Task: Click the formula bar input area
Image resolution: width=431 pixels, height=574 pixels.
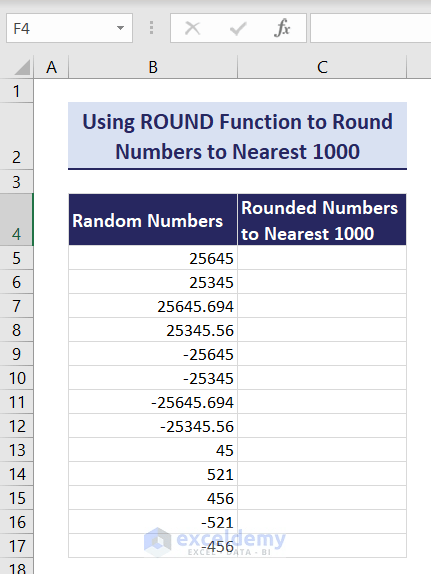Action: (x=371, y=28)
